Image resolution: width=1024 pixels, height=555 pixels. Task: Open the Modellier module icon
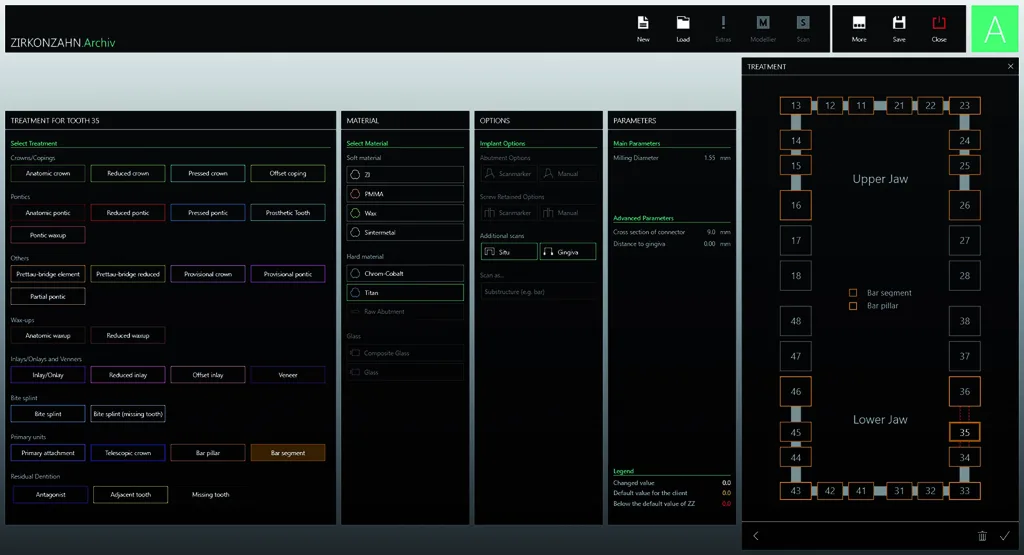point(763,24)
